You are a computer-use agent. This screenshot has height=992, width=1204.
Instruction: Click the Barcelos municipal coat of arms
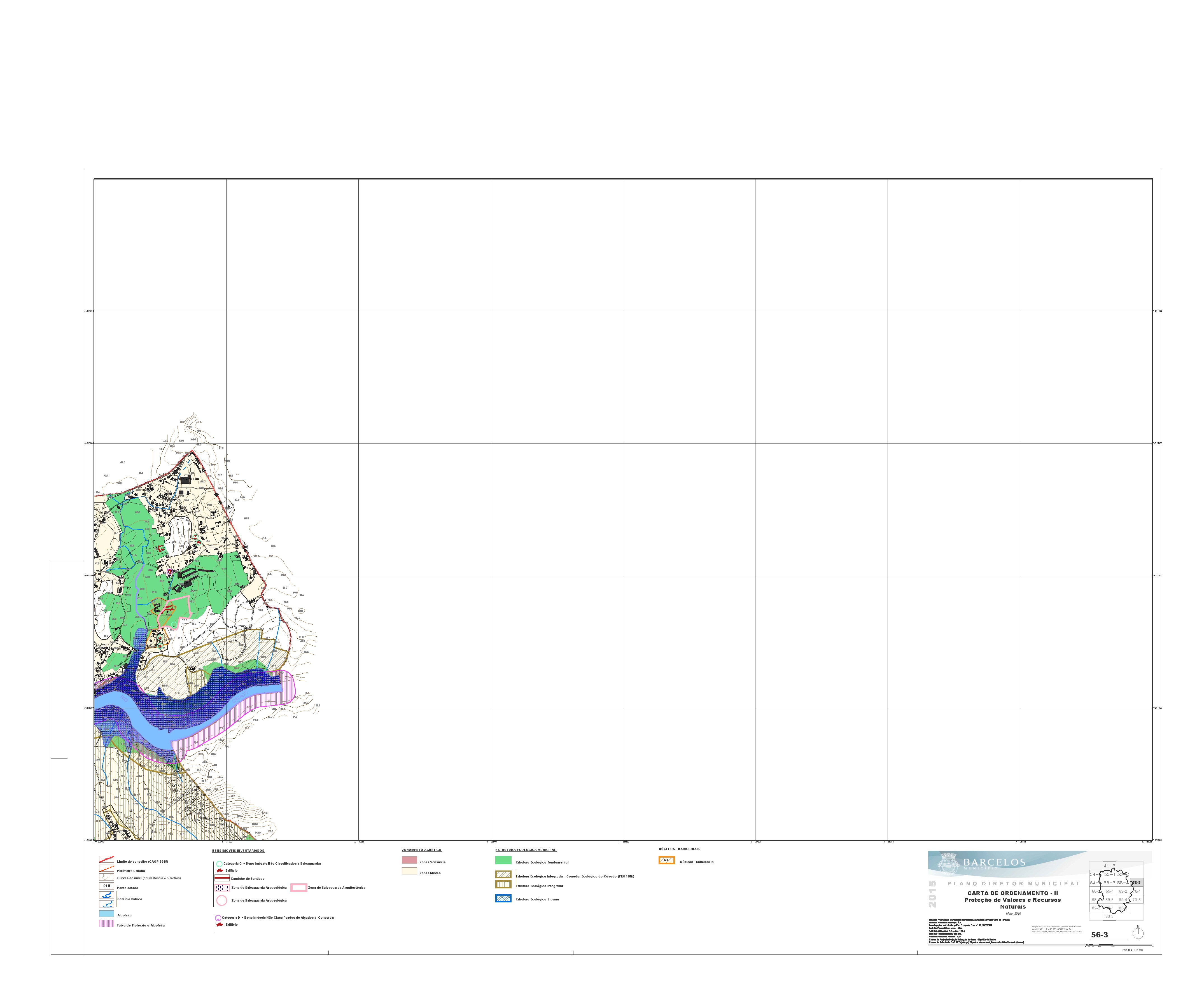(x=949, y=864)
